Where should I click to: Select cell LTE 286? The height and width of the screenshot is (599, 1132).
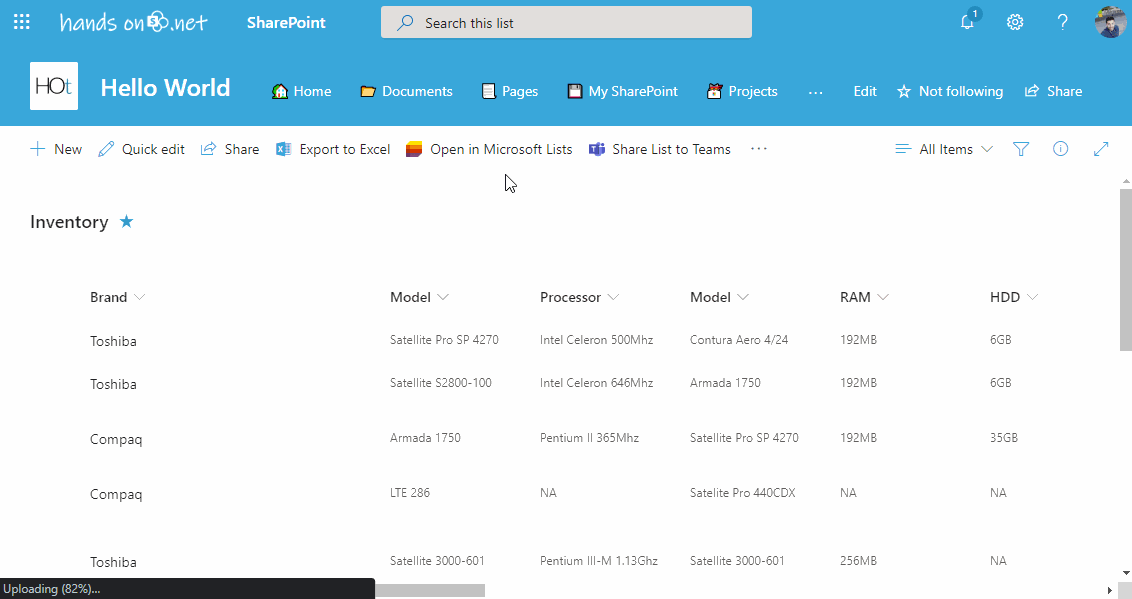pyautogui.click(x=409, y=493)
